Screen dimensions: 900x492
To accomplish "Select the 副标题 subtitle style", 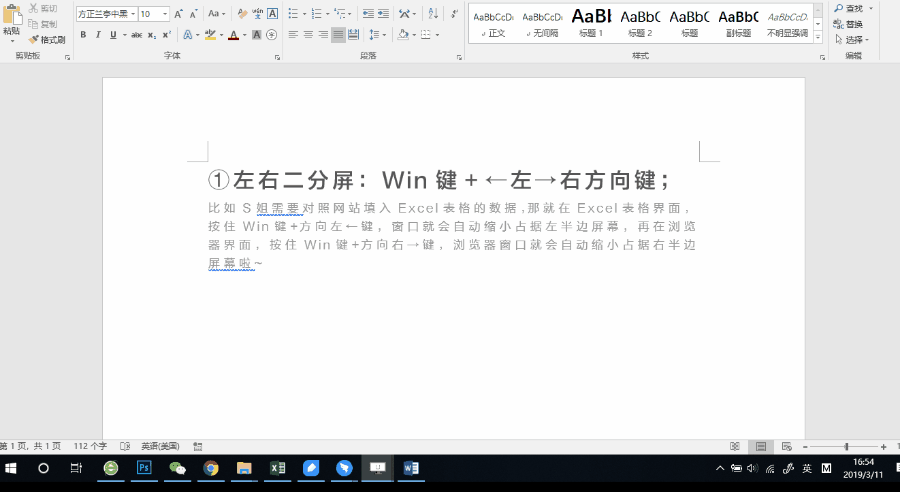I will tap(738, 22).
